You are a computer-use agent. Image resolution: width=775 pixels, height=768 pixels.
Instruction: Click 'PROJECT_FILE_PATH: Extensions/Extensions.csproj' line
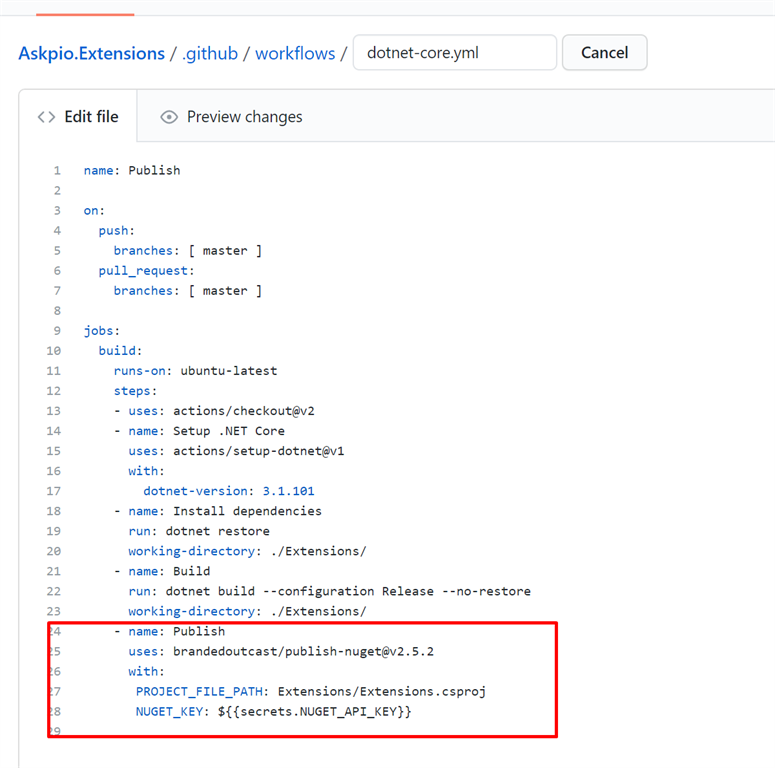pyautogui.click(x=311, y=691)
